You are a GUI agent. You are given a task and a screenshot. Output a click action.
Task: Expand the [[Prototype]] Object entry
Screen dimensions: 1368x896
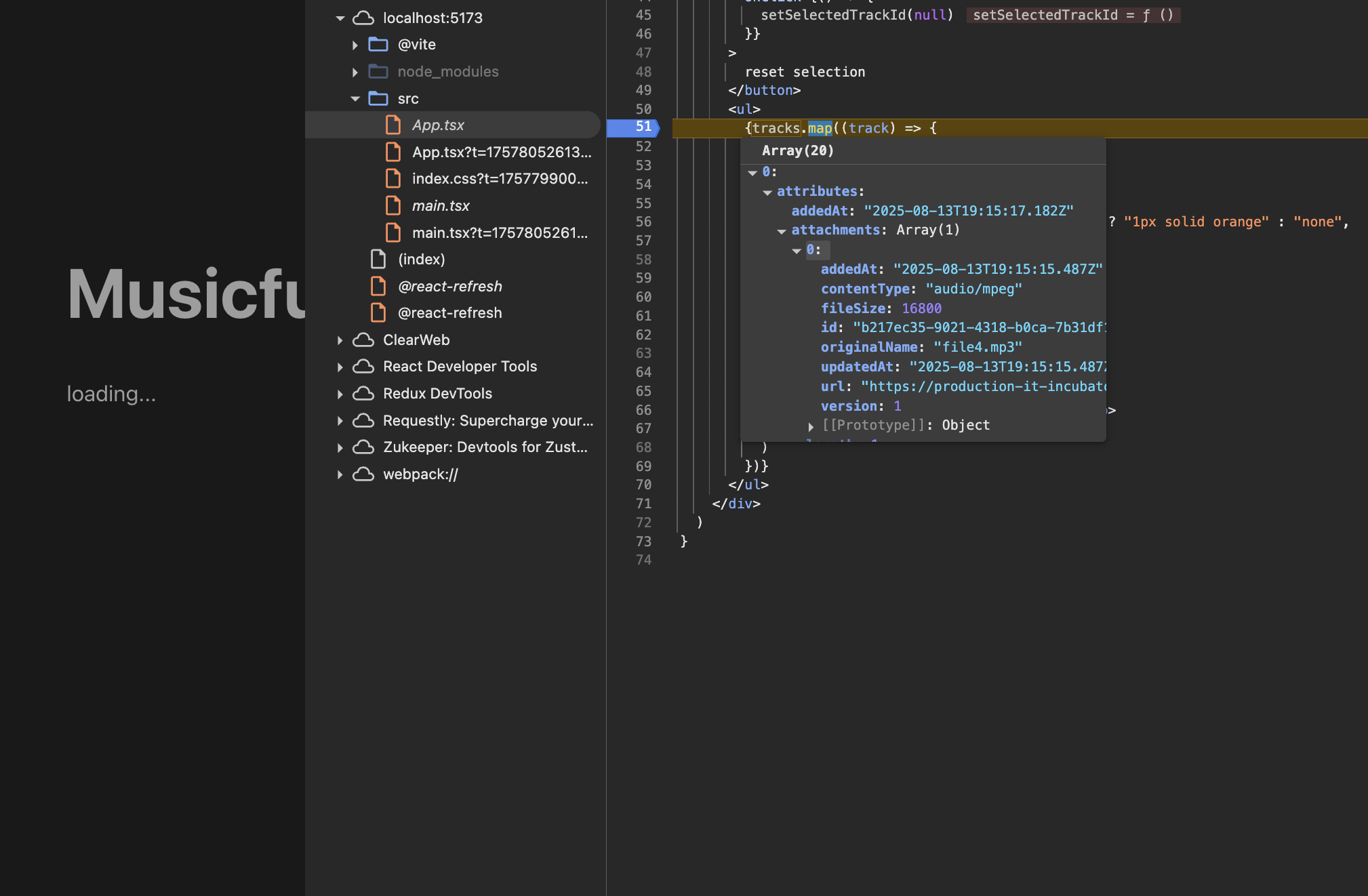pos(811,426)
